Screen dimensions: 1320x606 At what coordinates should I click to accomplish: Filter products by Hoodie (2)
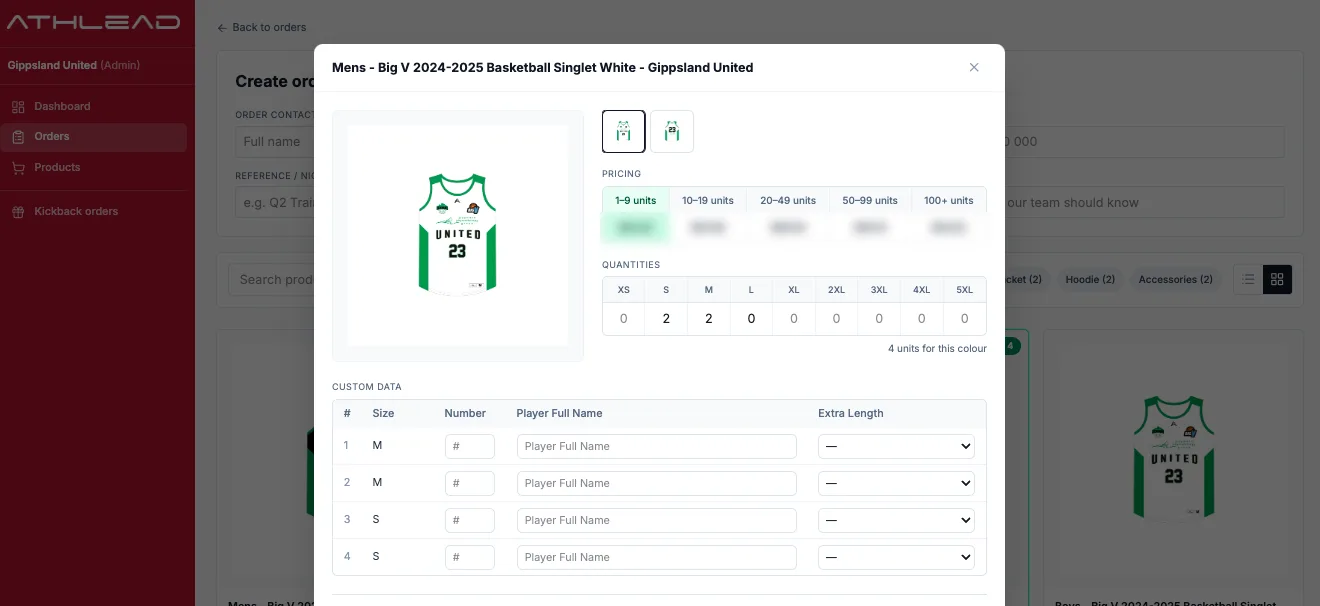tap(1090, 279)
